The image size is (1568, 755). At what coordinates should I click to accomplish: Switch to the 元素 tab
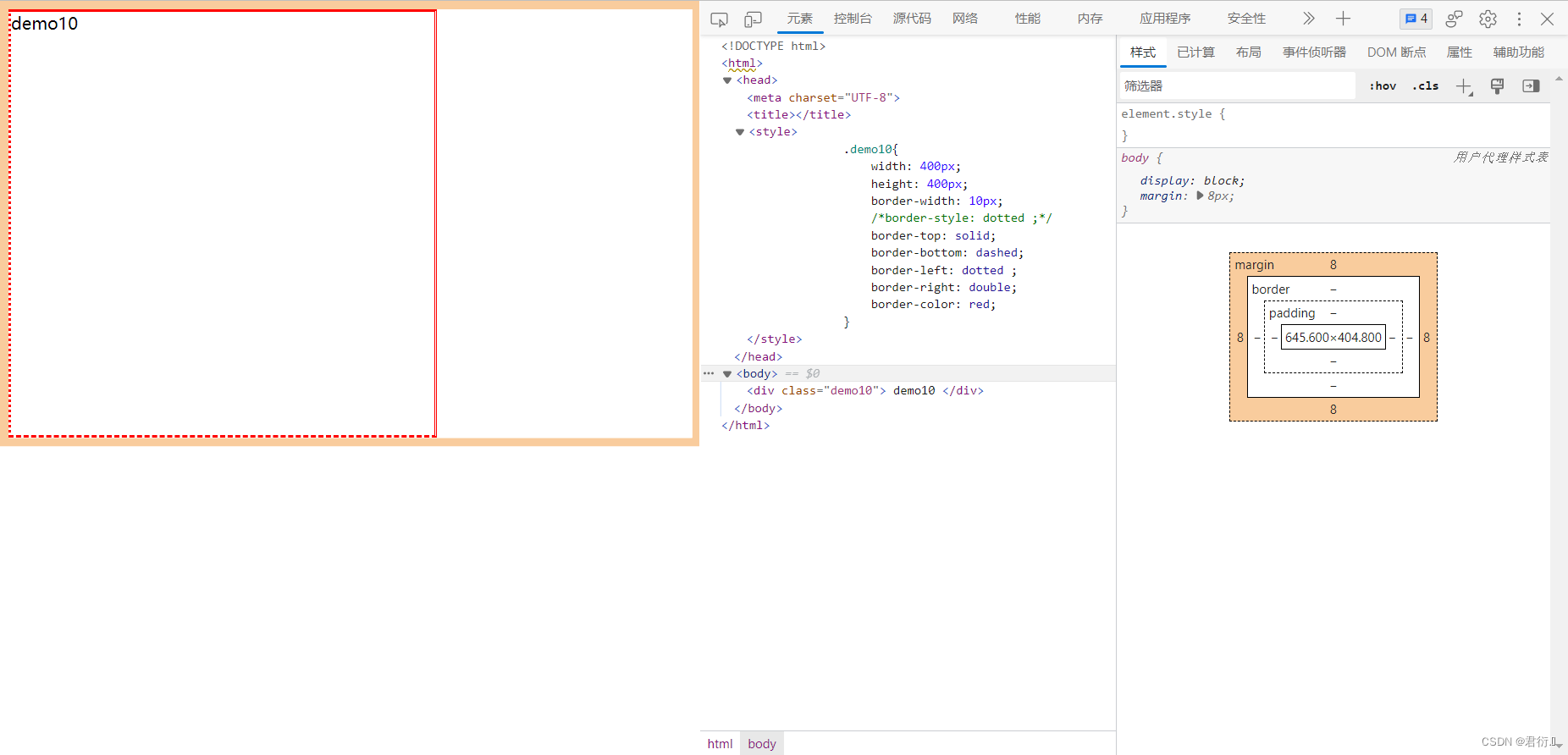(799, 19)
